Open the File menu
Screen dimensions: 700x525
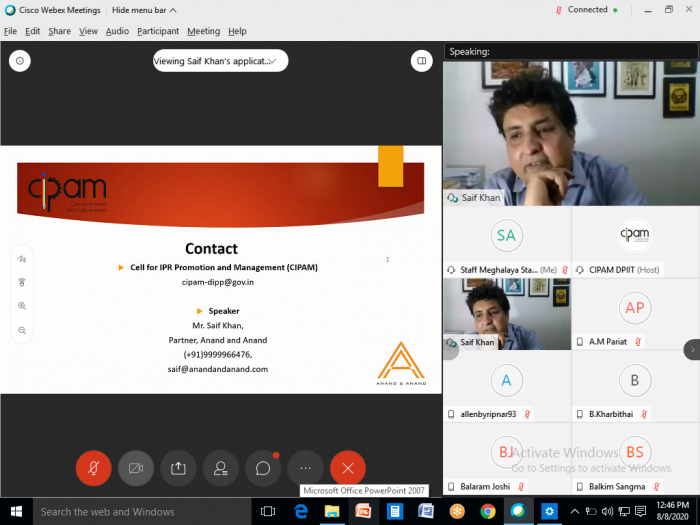(10, 31)
